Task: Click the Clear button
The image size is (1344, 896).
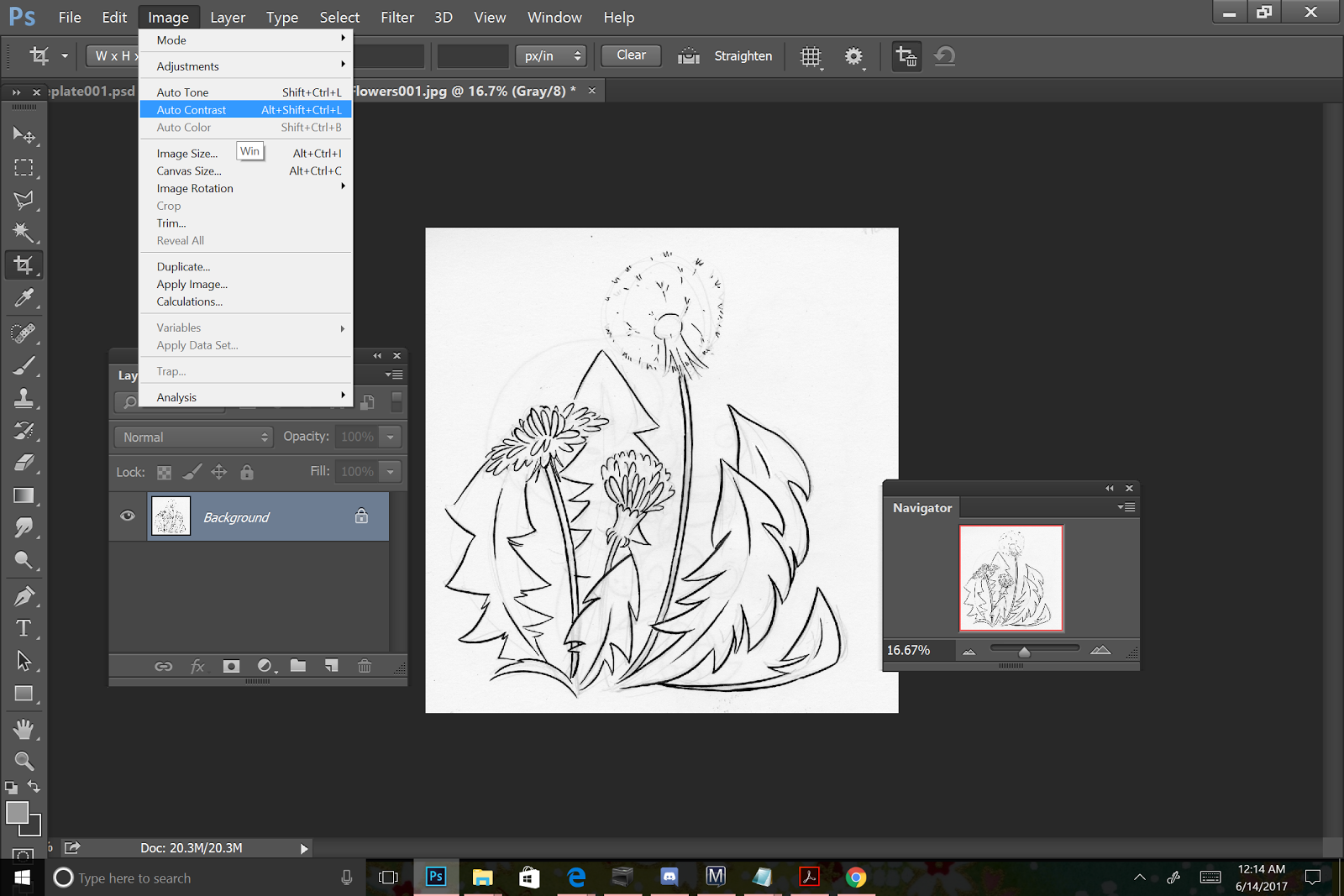Action: (x=631, y=55)
